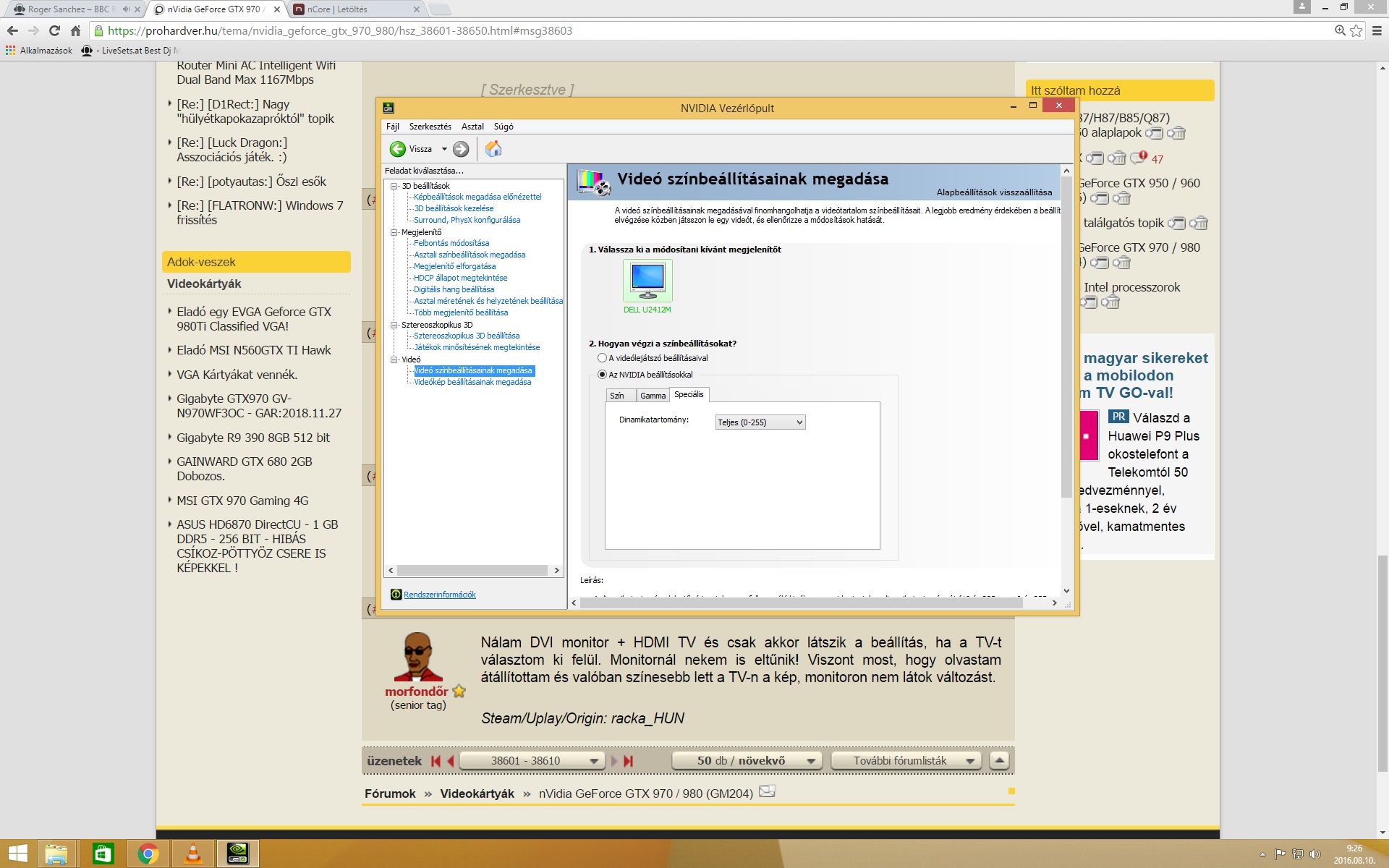Click NVIDIA Control Panel taskbar icon
This screenshot has width=1389, height=868.
(x=238, y=854)
